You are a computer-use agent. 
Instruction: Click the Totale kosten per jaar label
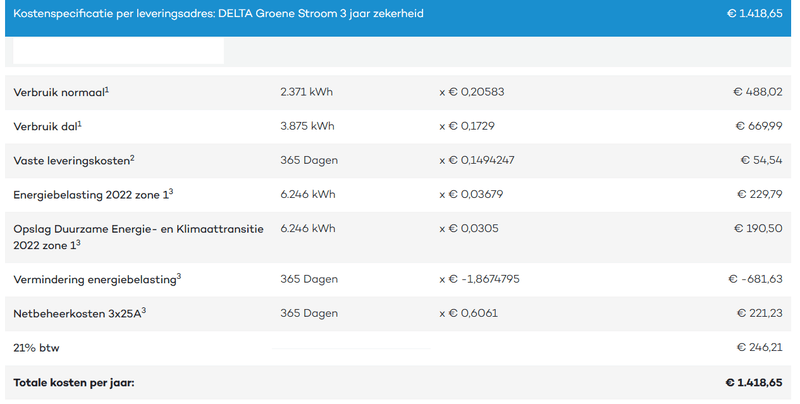point(74,382)
